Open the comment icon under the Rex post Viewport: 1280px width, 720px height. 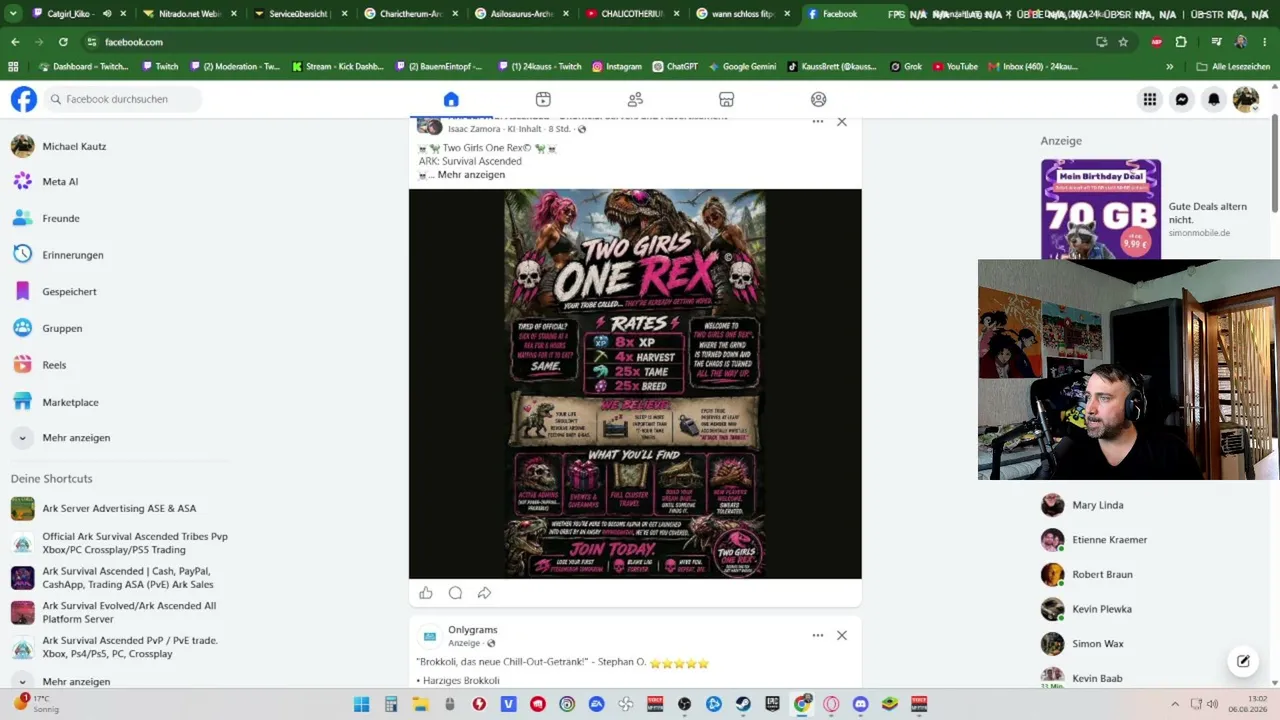[455, 593]
